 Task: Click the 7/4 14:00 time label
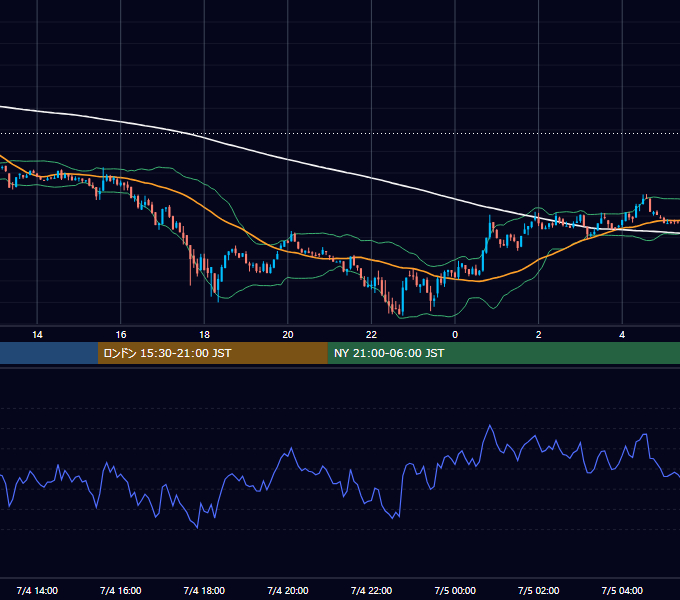click(37, 591)
